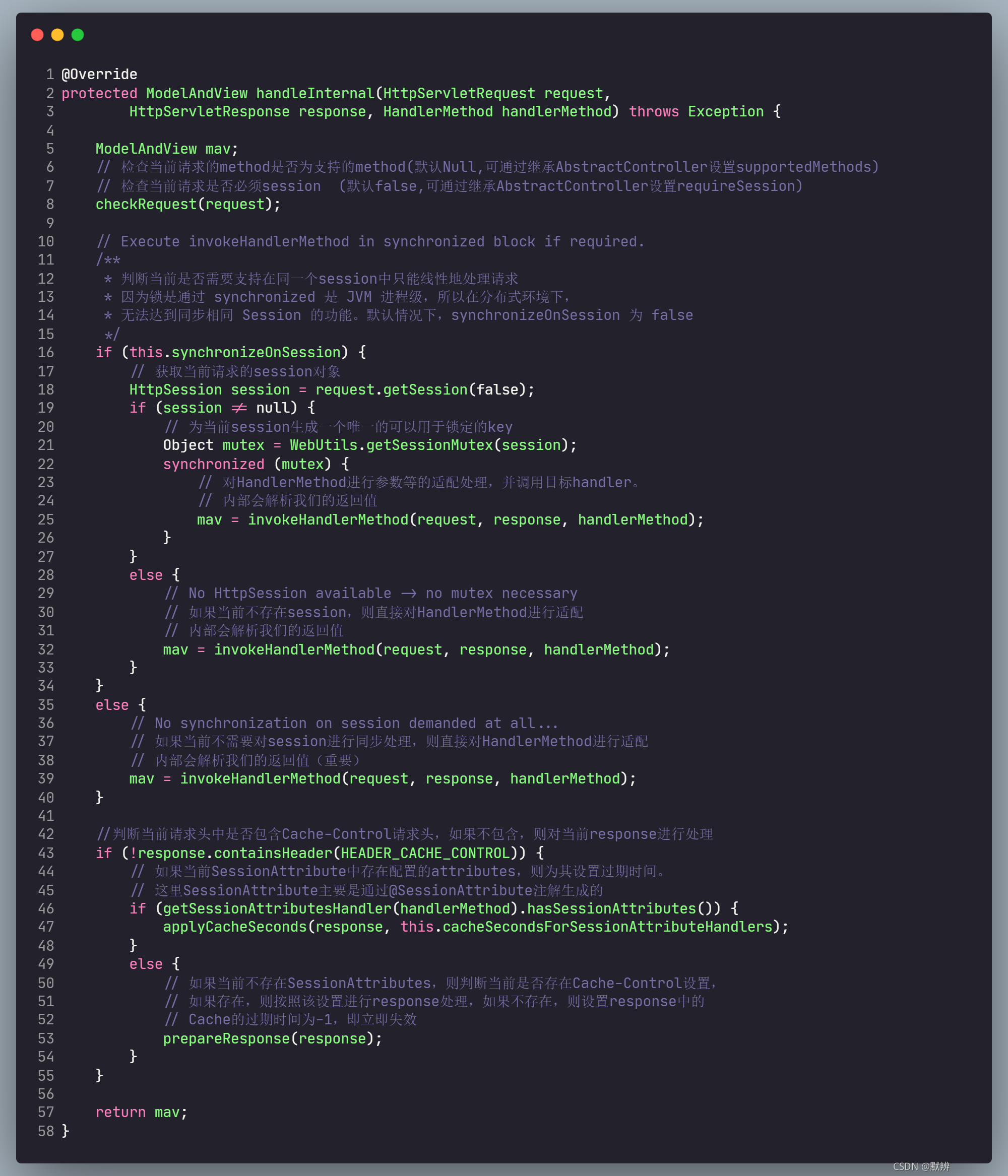Click line number 58
This screenshot has height=1176, width=1008.
coord(46,1131)
